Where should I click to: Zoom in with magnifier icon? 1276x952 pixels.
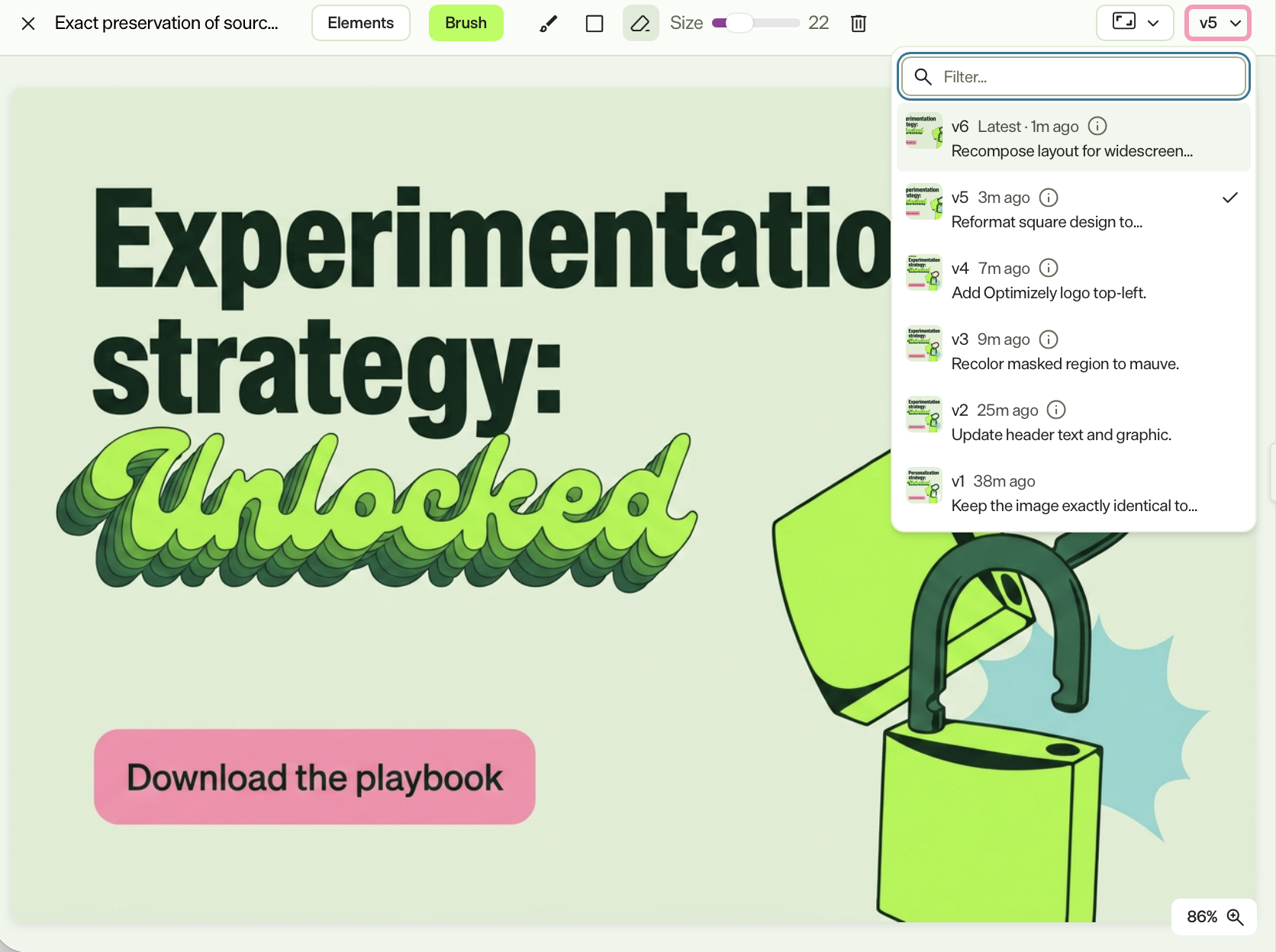1235,917
